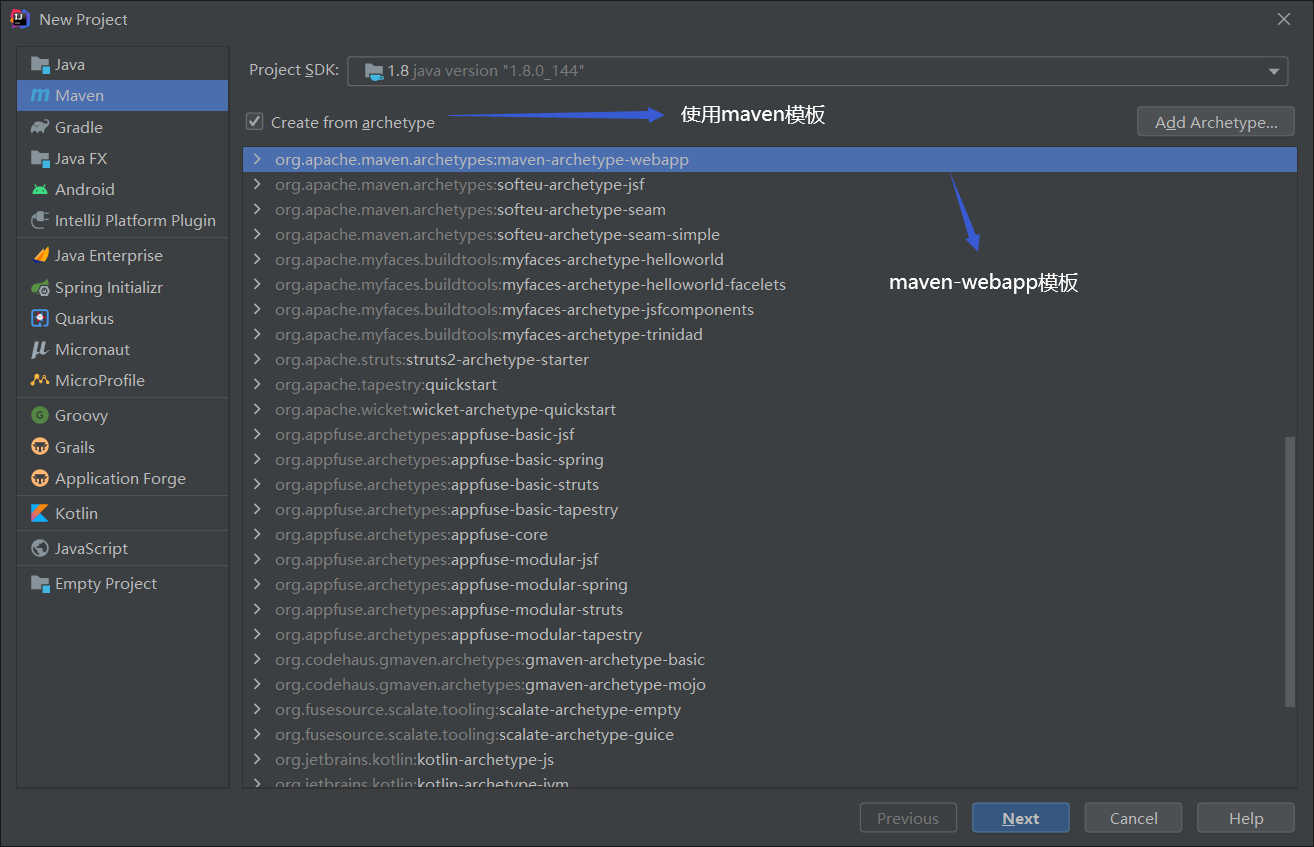Pick Kotlin project type label
The height and width of the screenshot is (847, 1314).
tap(77, 513)
